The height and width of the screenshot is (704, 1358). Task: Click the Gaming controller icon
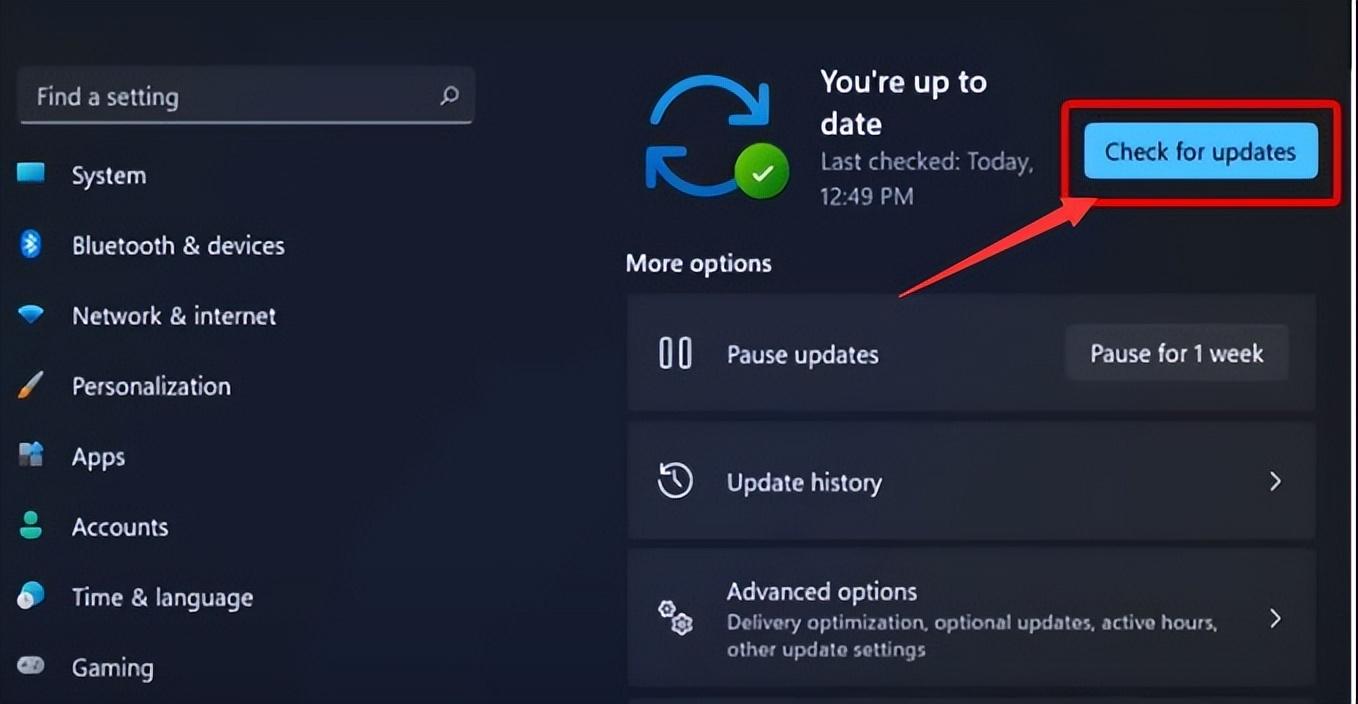point(31,666)
